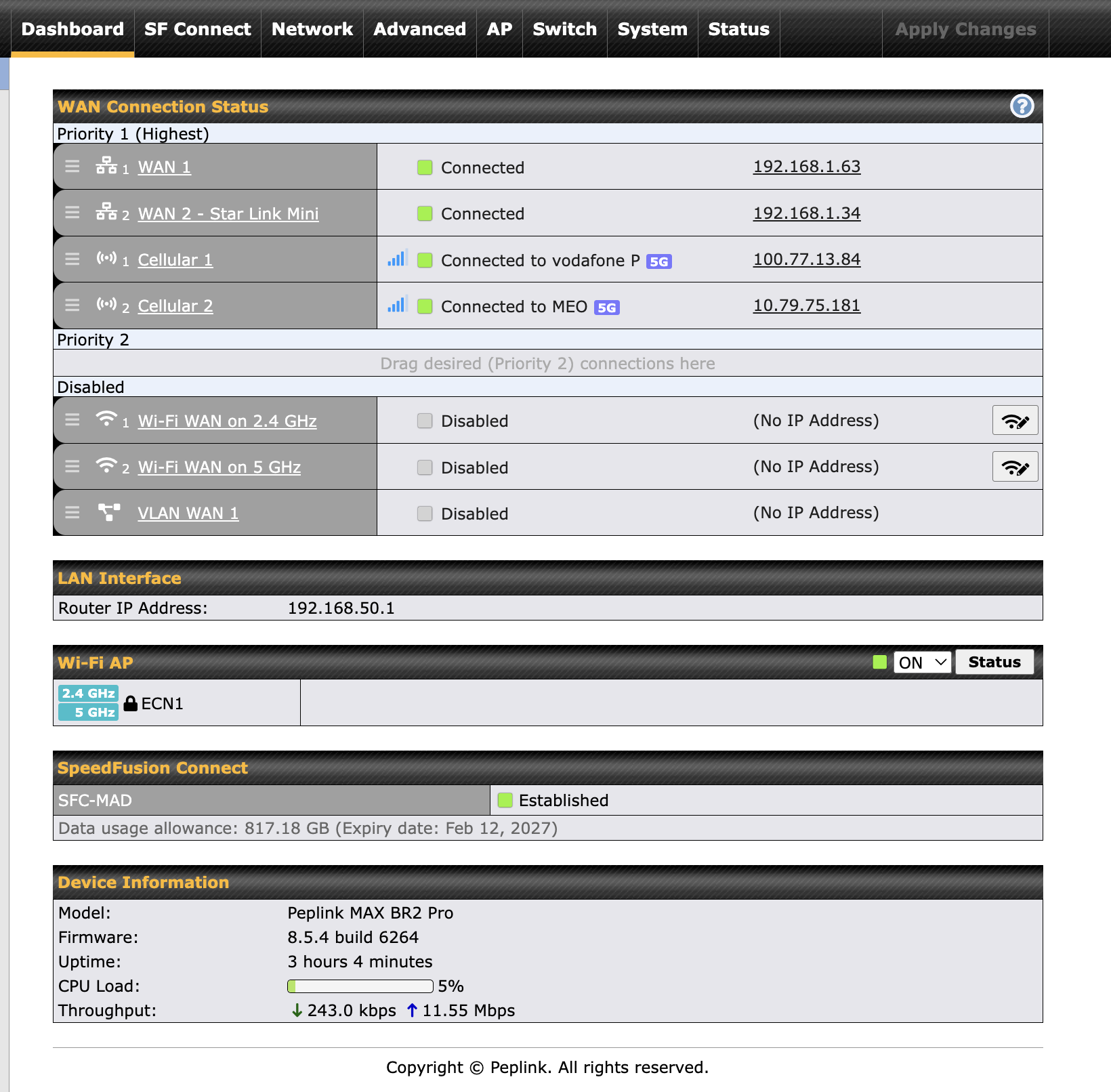Click the VLAN WAN 1 disabled status box
Screen dimensions: 1111x1092
[425, 513]
